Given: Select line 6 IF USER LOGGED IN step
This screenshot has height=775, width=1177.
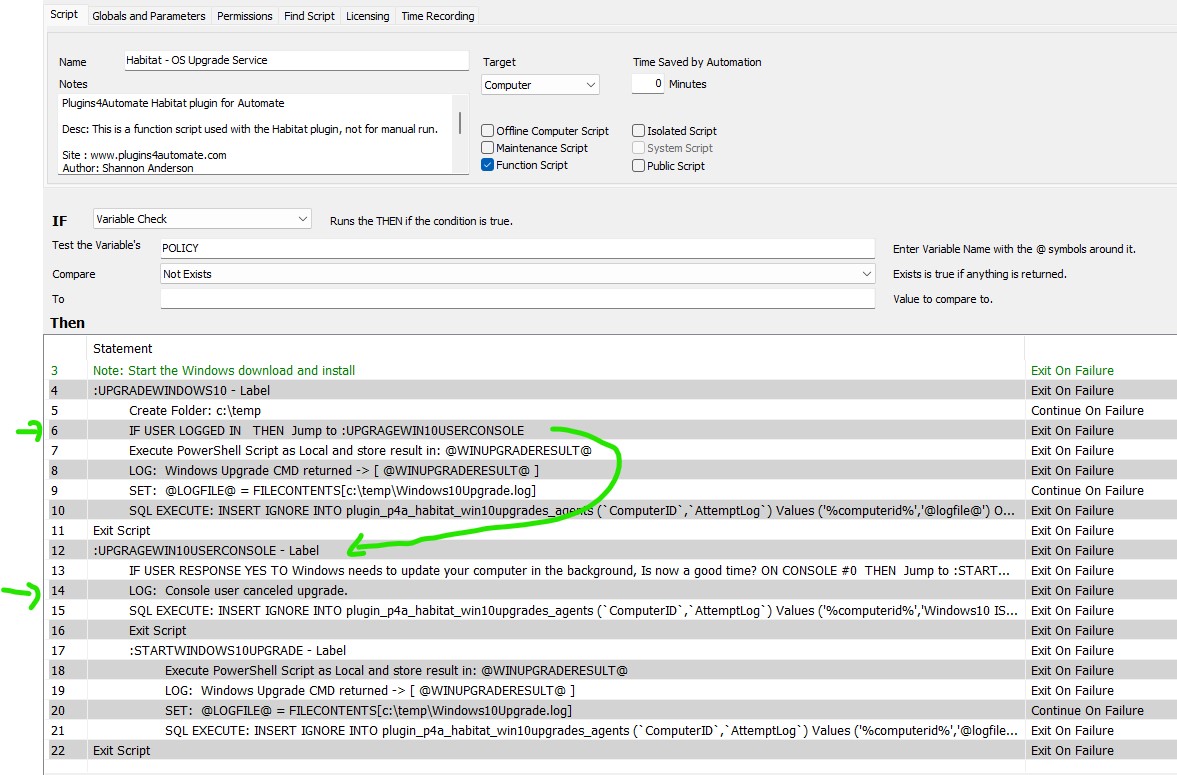Looking at the screenshot, I should click(x=326, y=431).
